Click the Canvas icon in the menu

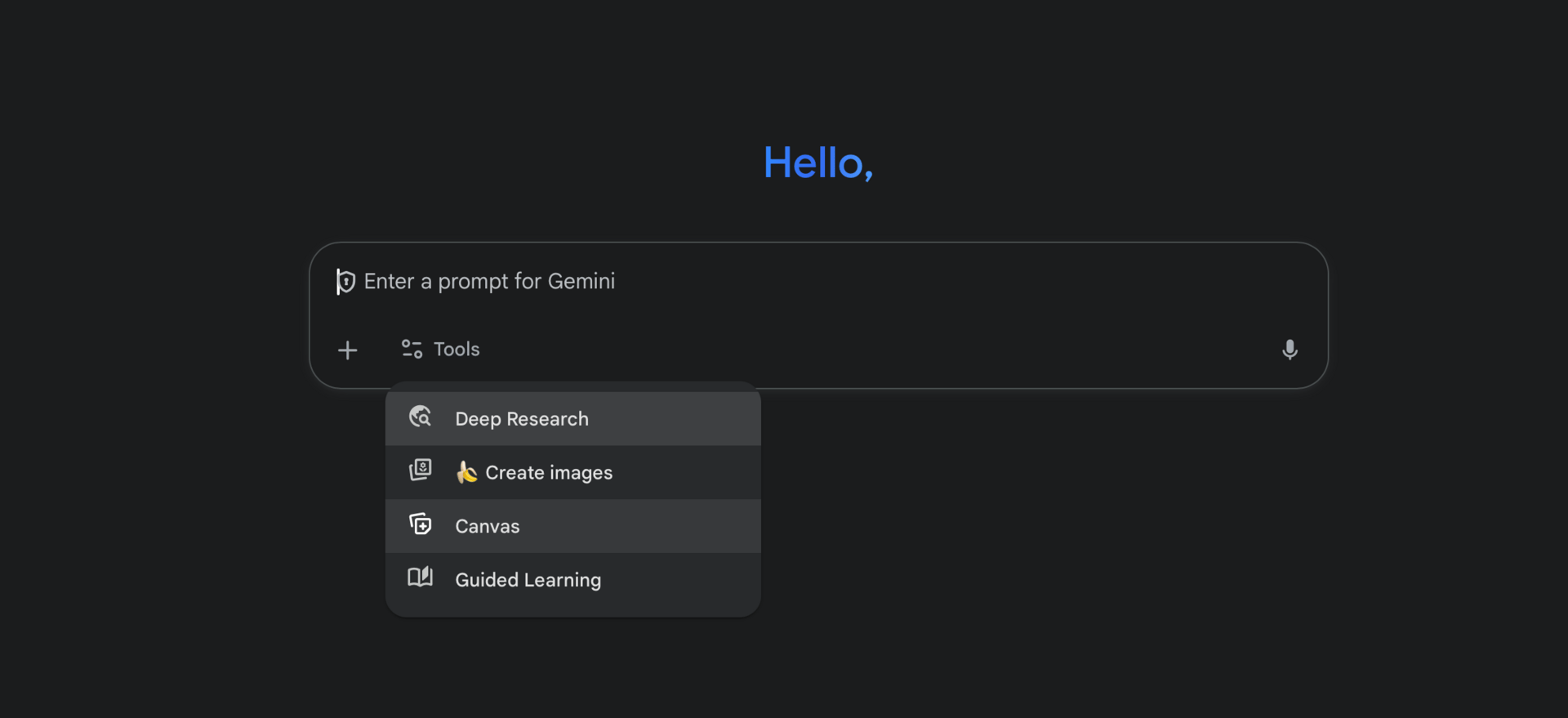click(421, 524)
